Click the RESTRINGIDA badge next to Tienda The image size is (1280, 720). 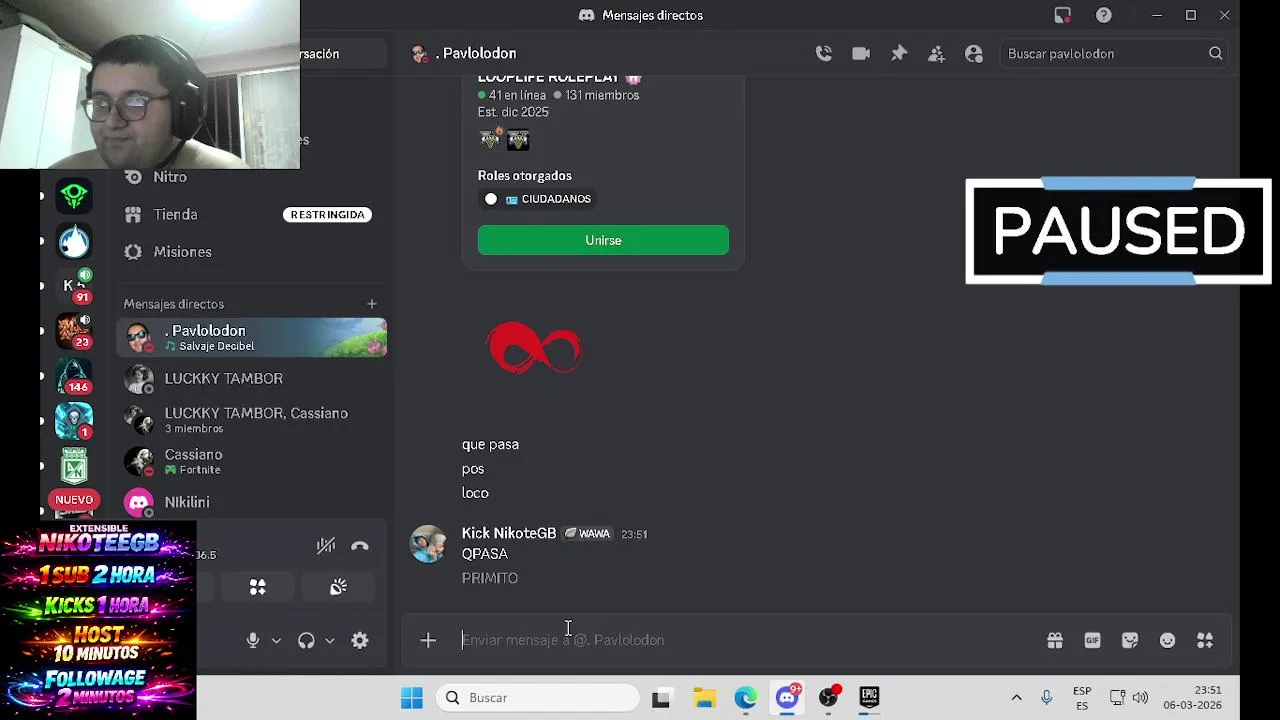click(x=327, y=215)
